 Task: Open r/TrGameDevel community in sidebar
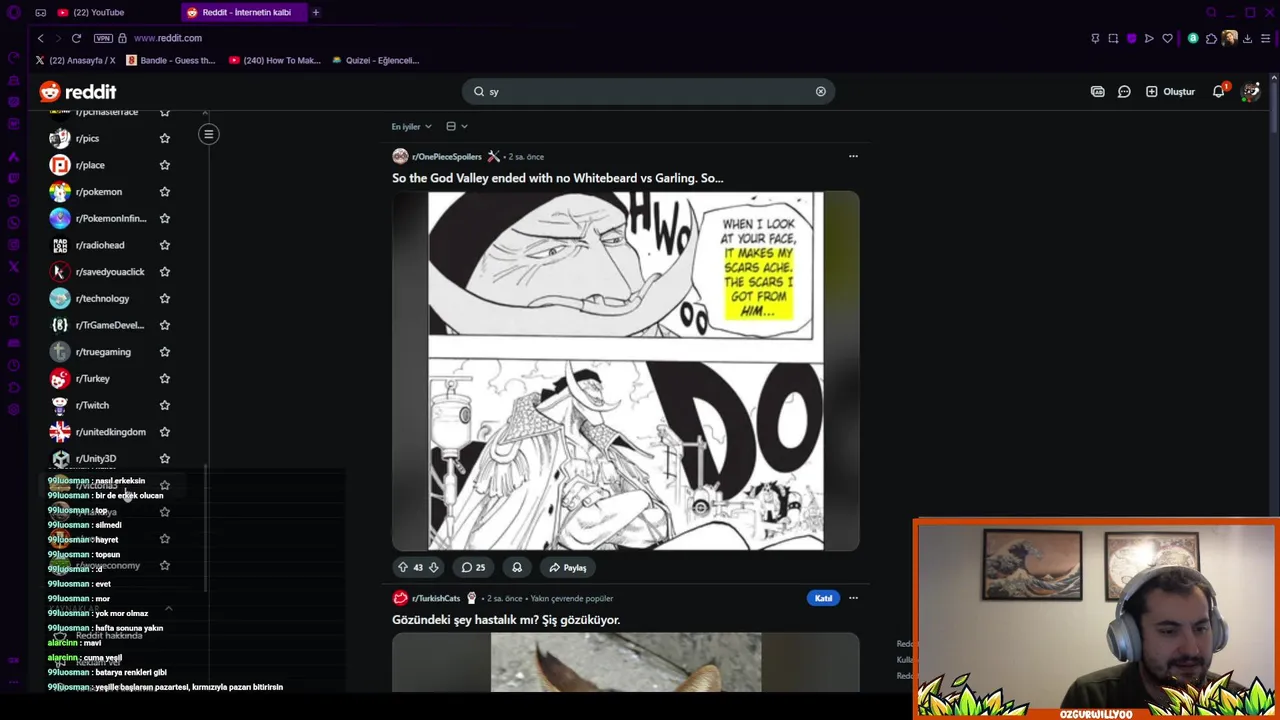tap(110, 325)
